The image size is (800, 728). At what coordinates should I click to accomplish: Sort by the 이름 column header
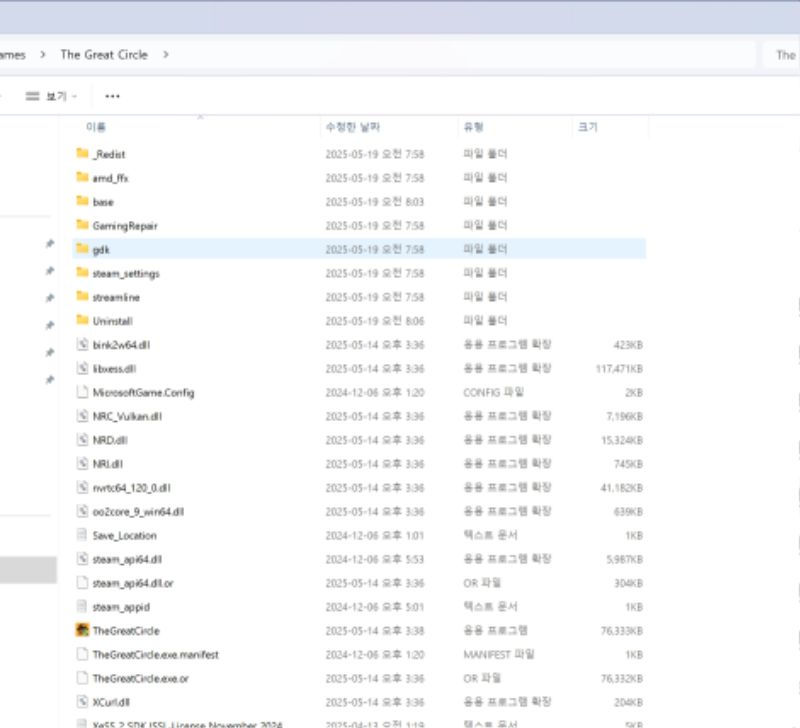tap(96, 127)
